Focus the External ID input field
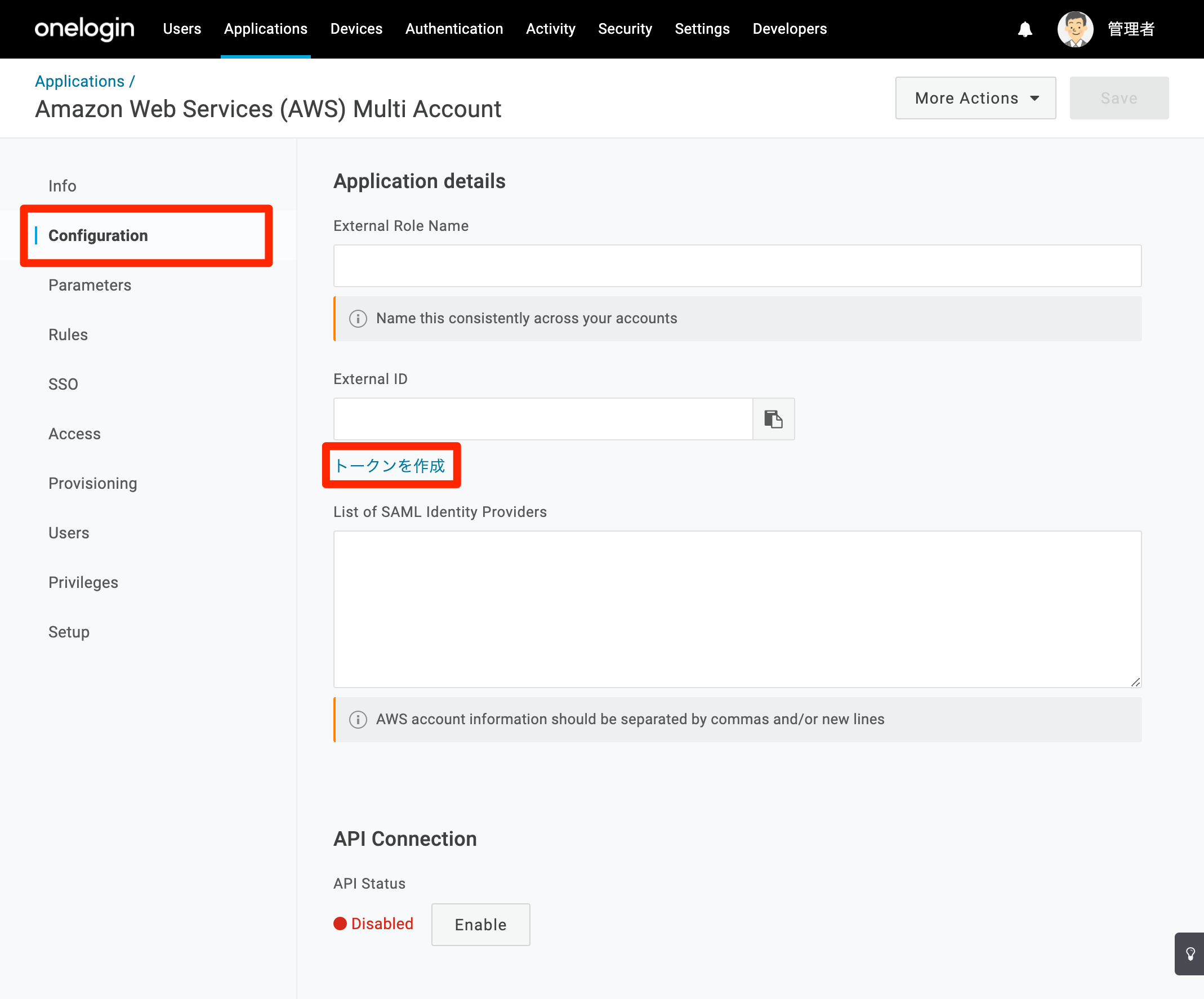Image resolution: width=1204 pixels, height=999 pixels. tap(543, 419)
